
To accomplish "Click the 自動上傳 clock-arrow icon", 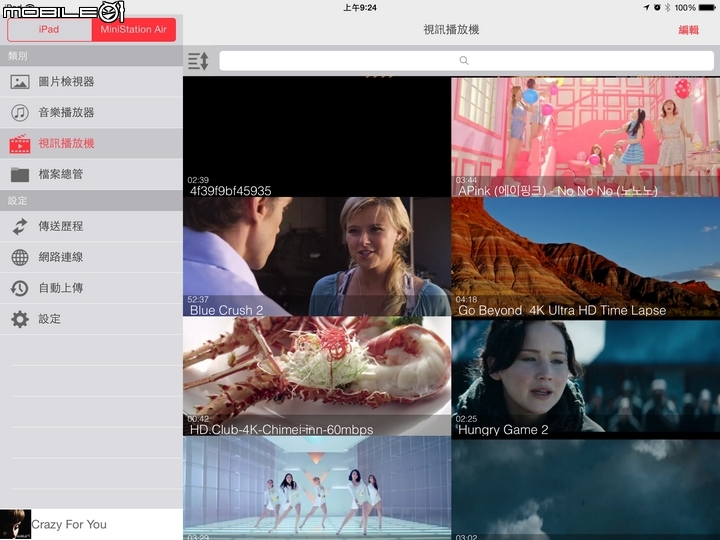I will [20, 288].
